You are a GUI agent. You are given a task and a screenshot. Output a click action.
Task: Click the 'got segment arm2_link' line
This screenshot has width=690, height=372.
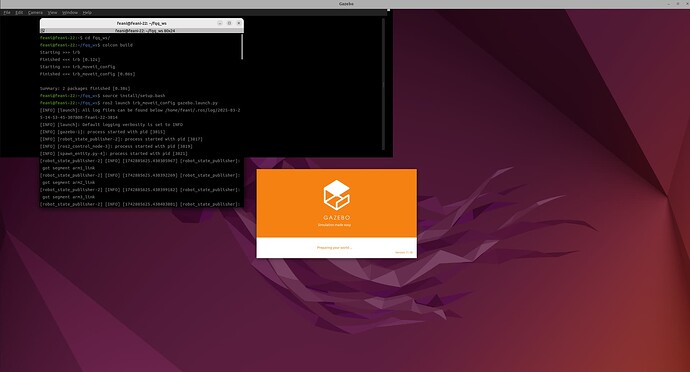(x=69, y=182)
